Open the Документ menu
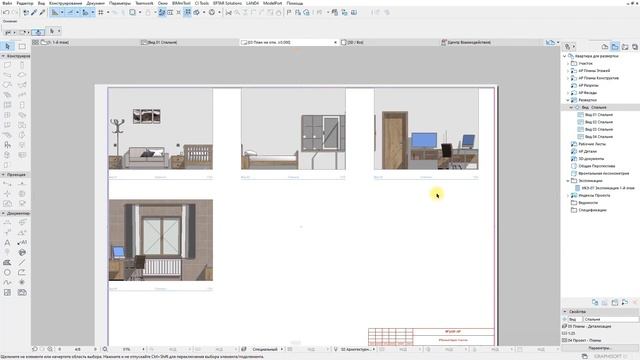Image resolution: width=640 pixels, height=360 pixels. tap(96, 3)
